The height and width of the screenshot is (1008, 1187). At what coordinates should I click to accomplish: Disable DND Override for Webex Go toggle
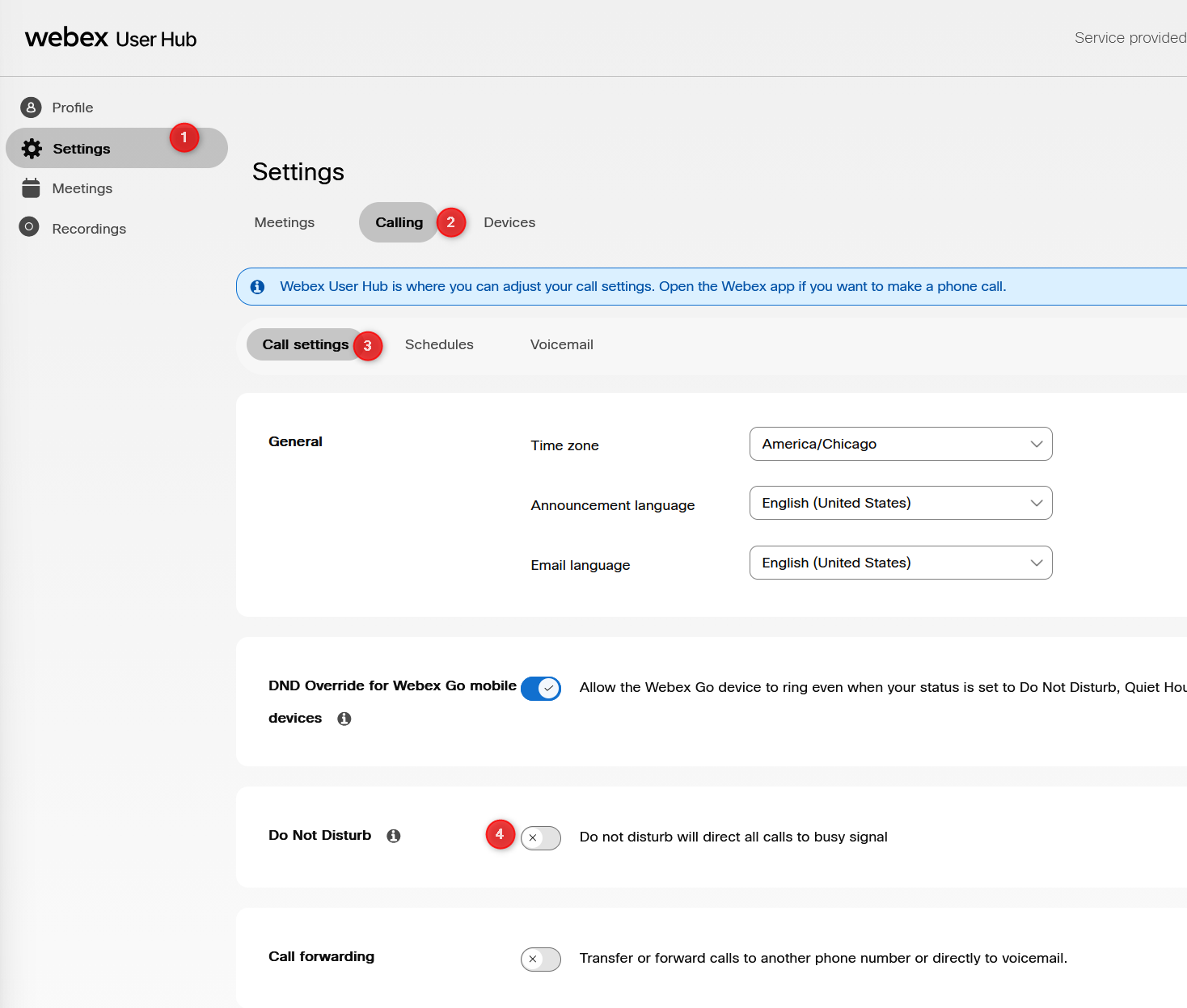[541, 689]
